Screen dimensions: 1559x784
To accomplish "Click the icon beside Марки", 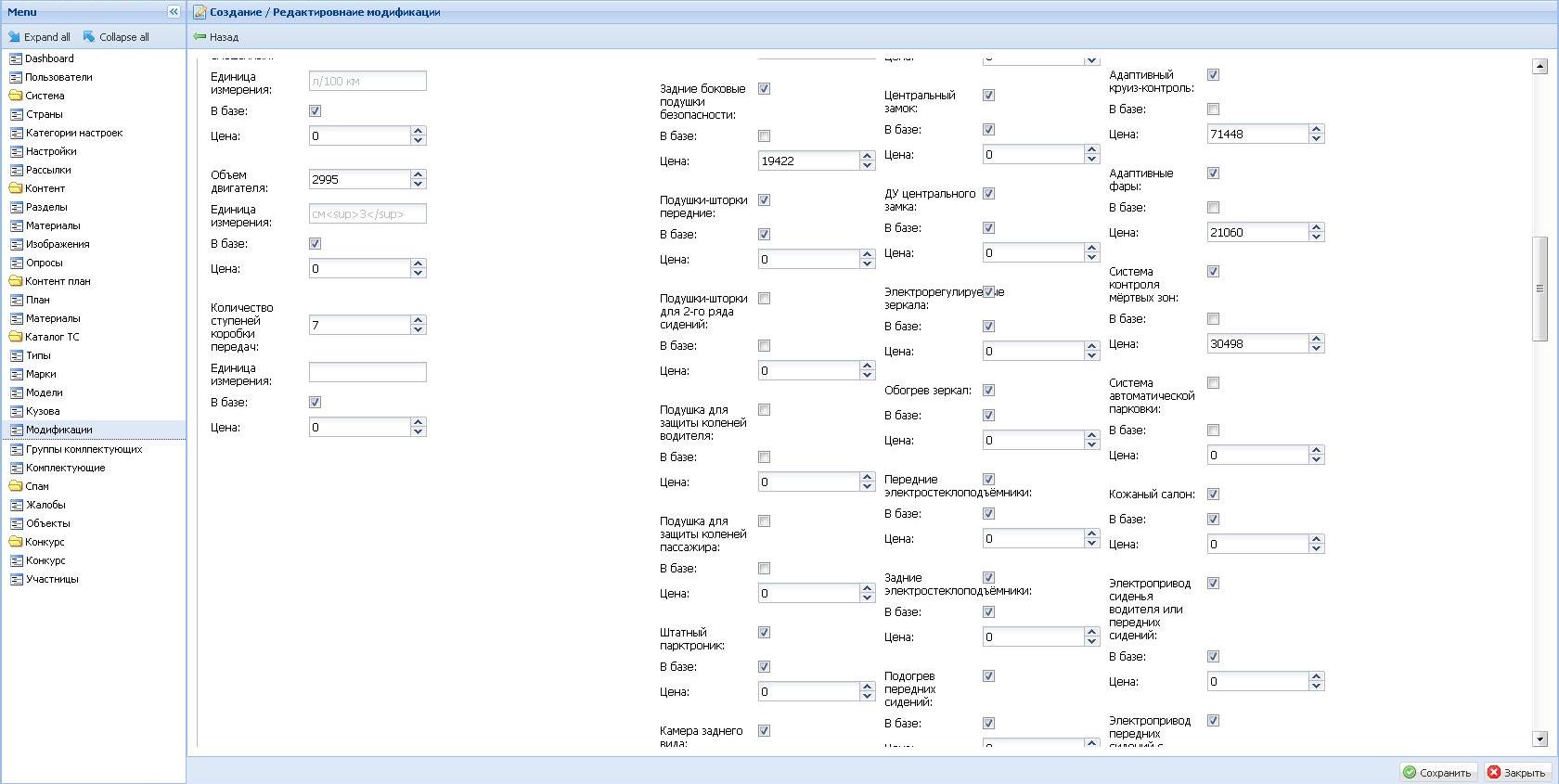I will (x=16, y=374).
